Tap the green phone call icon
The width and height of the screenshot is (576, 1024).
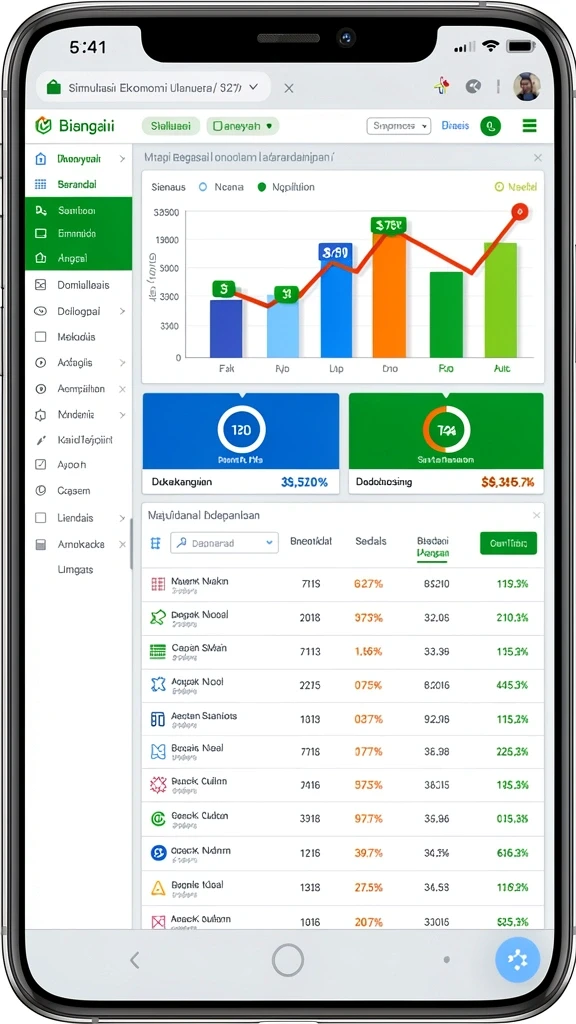tap(490, 126)
